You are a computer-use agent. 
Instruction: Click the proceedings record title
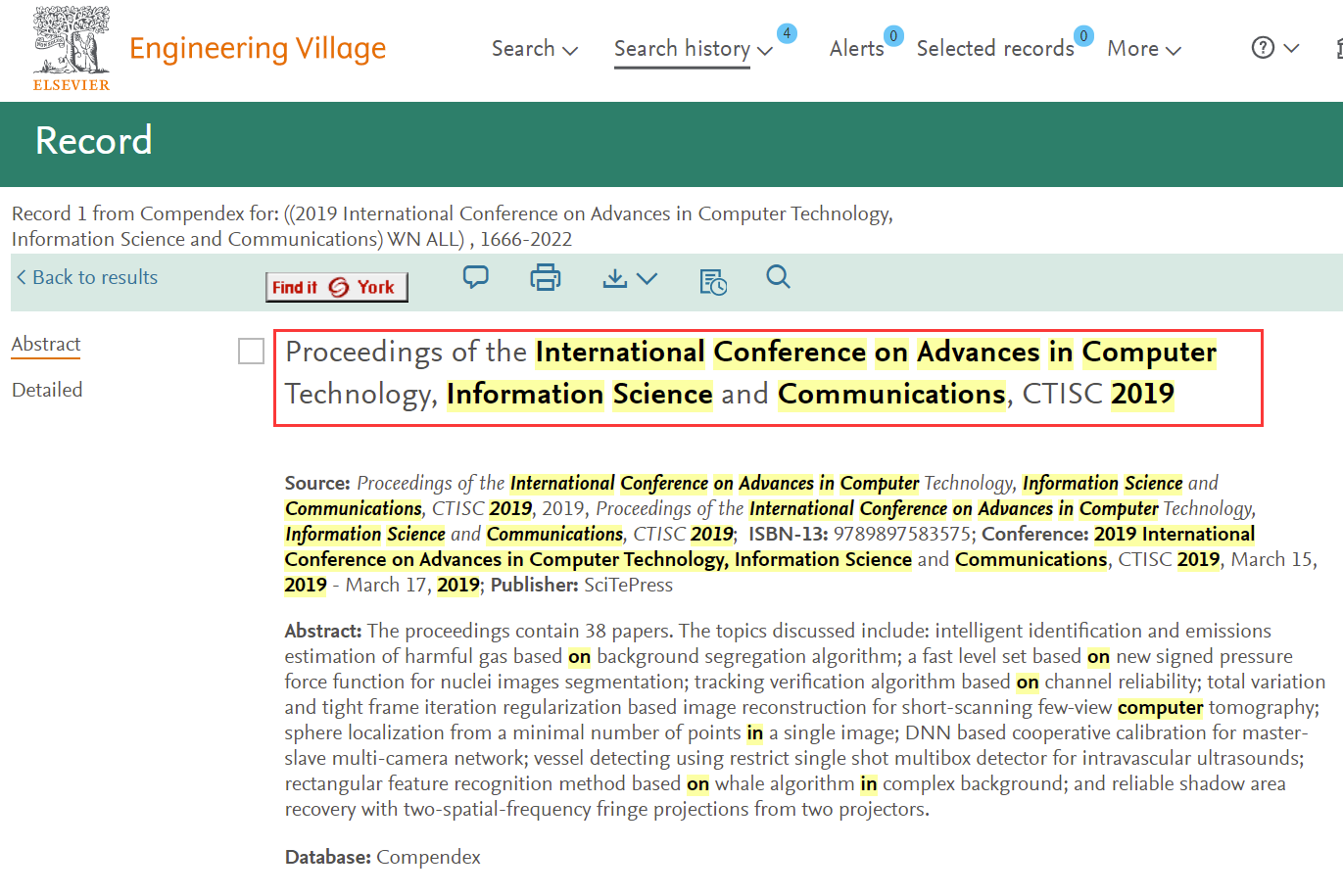750,373
